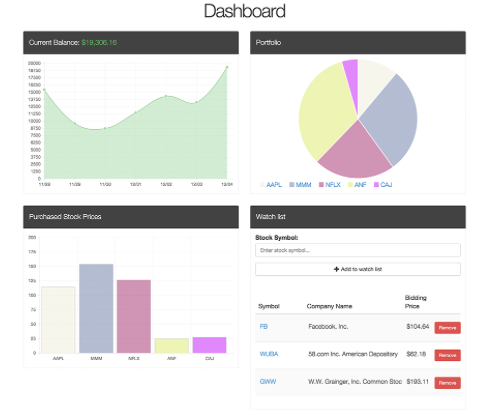Select the MMM bar in the bar chart
Screen dimensions: 486x415
click(96, 308)
